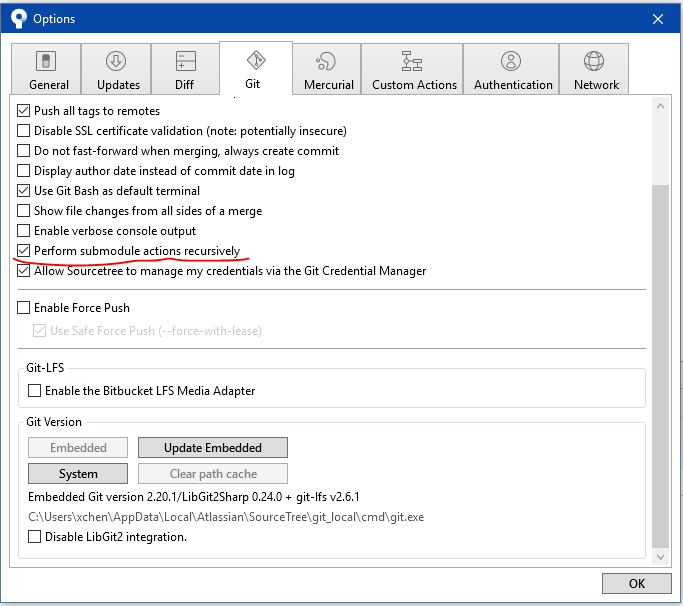The width and height of the screenshot is (683, 606).
Task: Click the Git diamond icon
Action: [256, 60]
